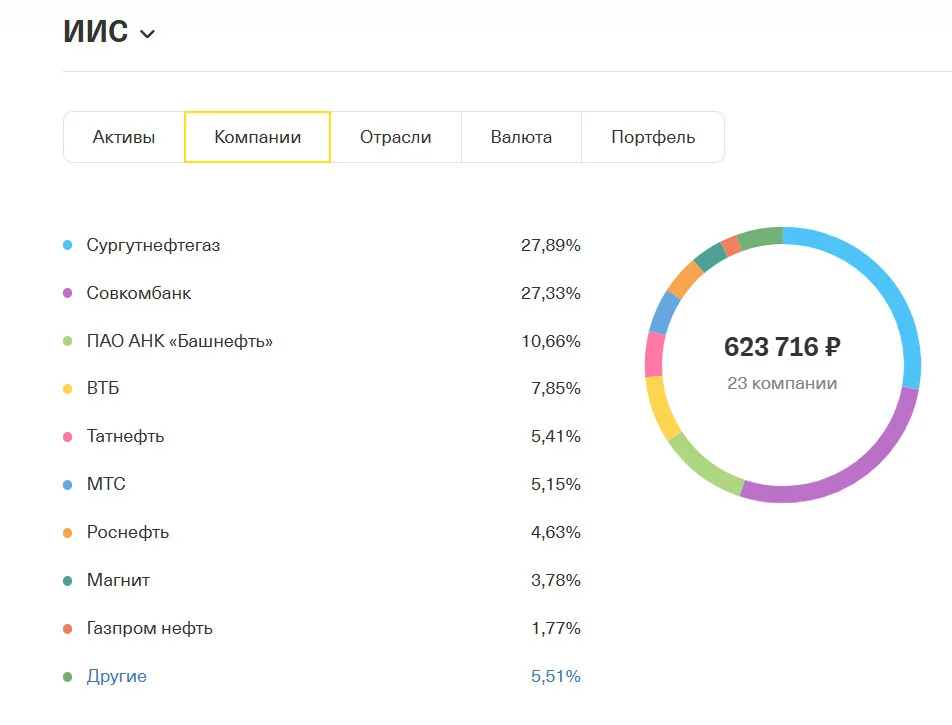Click the Башнефть light green legend dot
Viewport: 952px width, 725px height.
coord(67,341)
